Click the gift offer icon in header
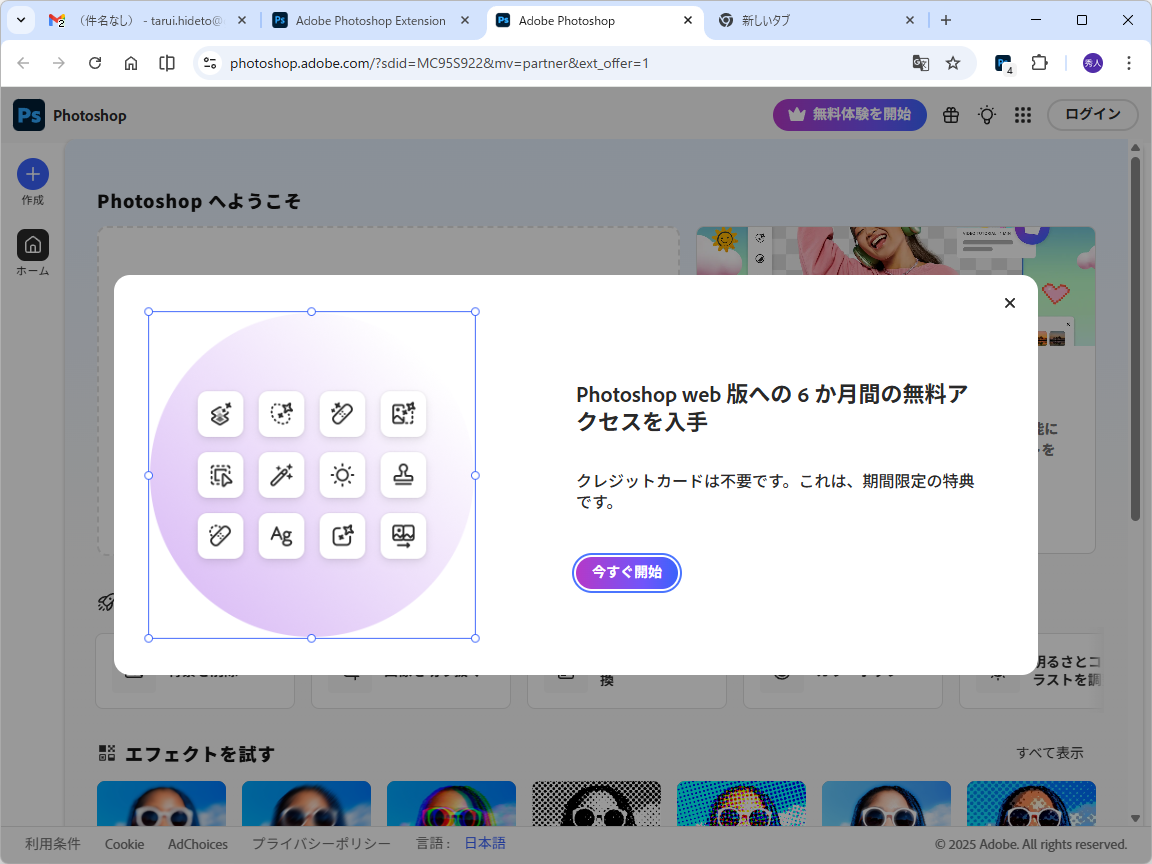Viewport: 1152px width, 864px height. click(950, 115)
